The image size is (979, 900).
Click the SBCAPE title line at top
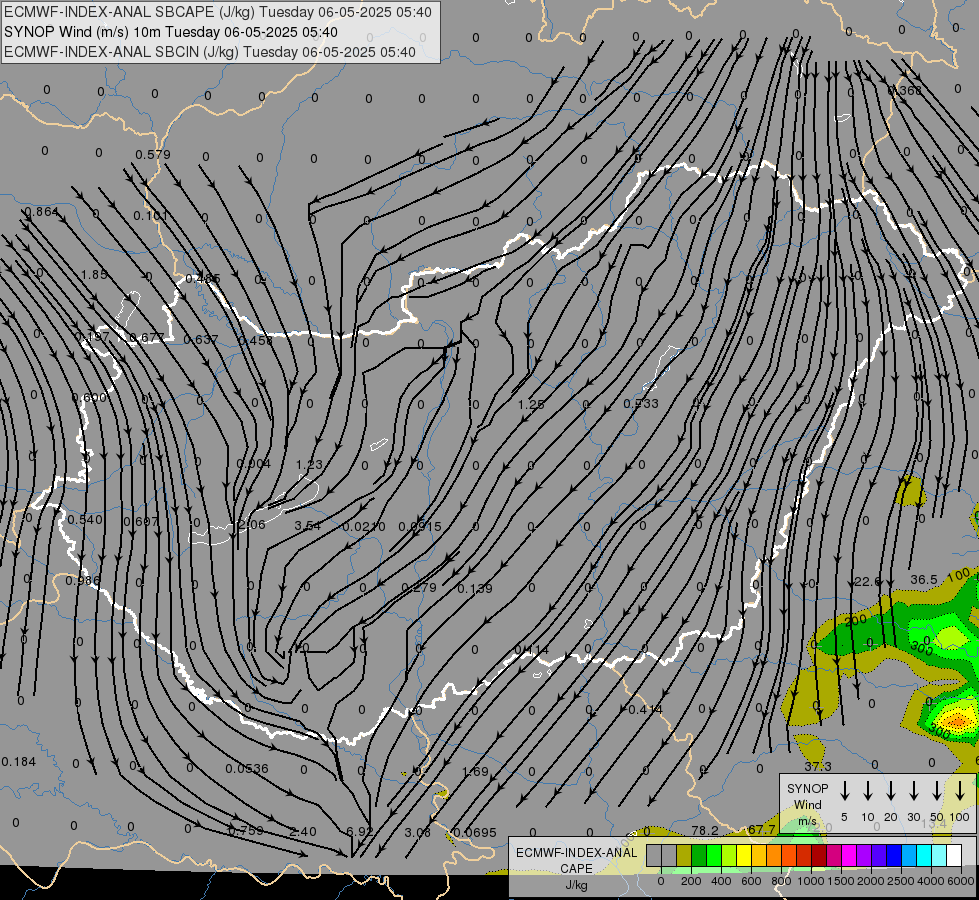click(x=217, y=12)
